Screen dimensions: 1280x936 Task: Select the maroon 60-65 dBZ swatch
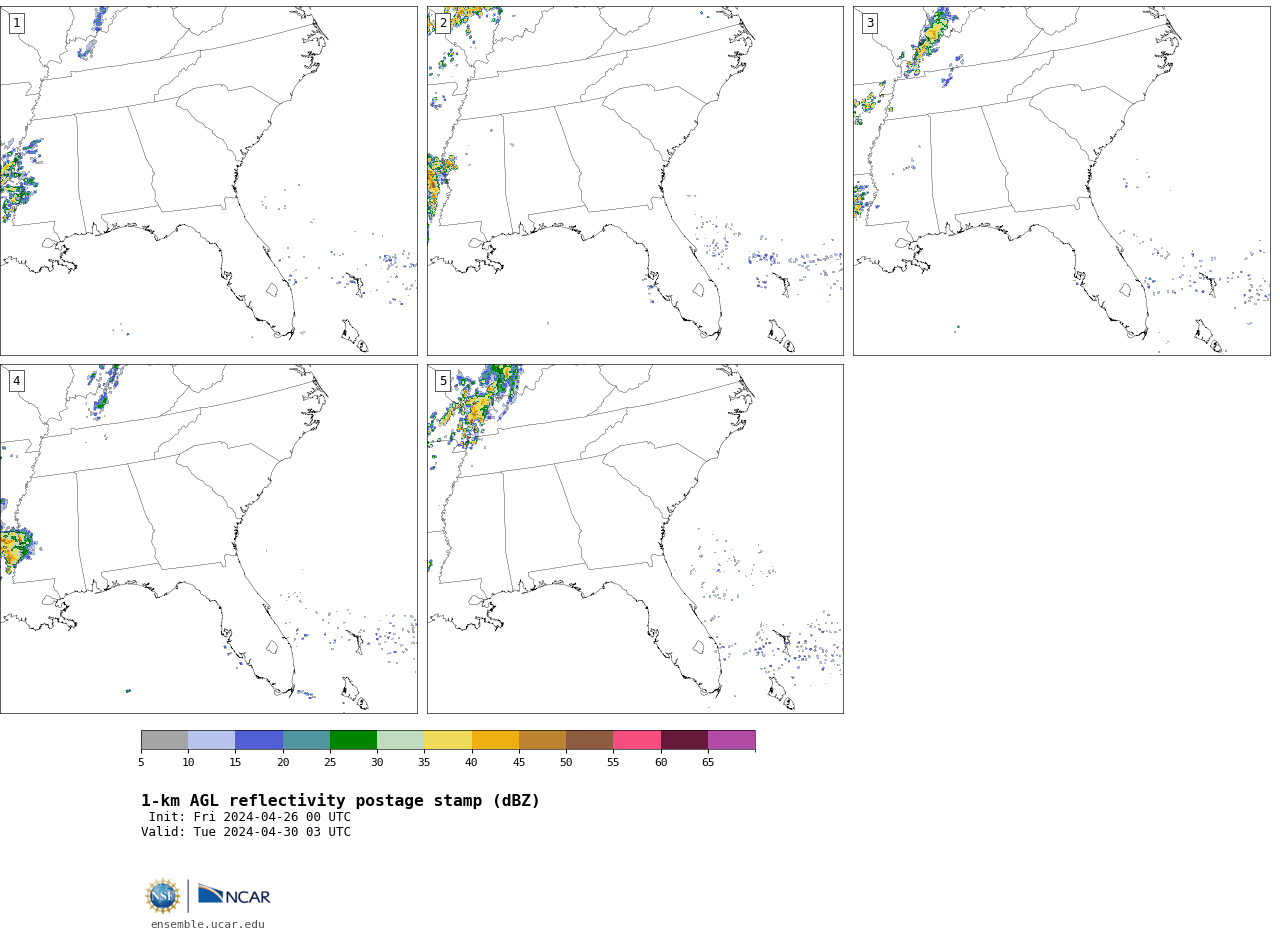(684, 740)
